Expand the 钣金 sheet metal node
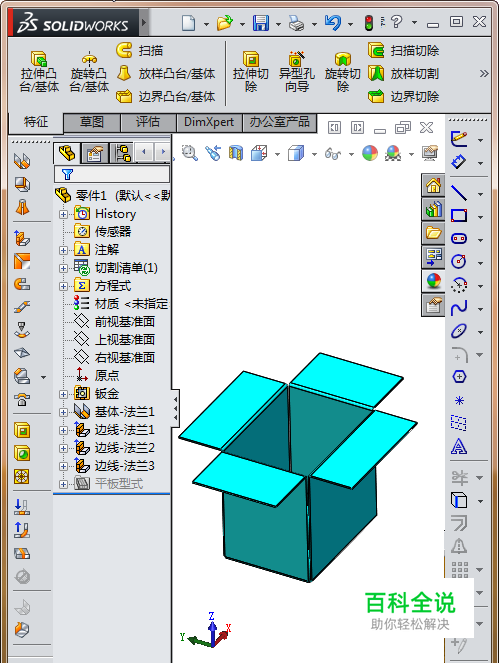This screenshot has height=663, width=499. pyautogui.click(x=63, y=394)
